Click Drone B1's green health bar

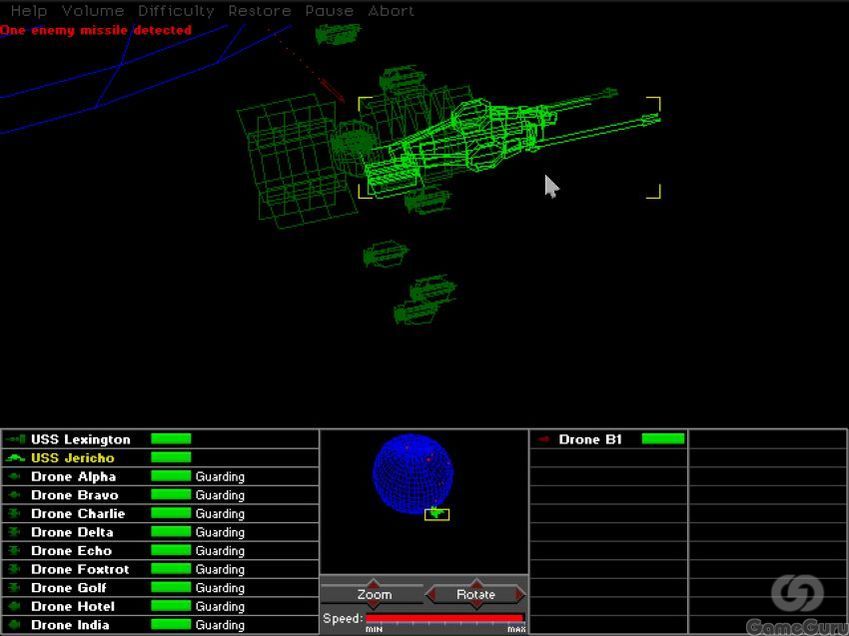pyautogui.click(x=663, y=438)
